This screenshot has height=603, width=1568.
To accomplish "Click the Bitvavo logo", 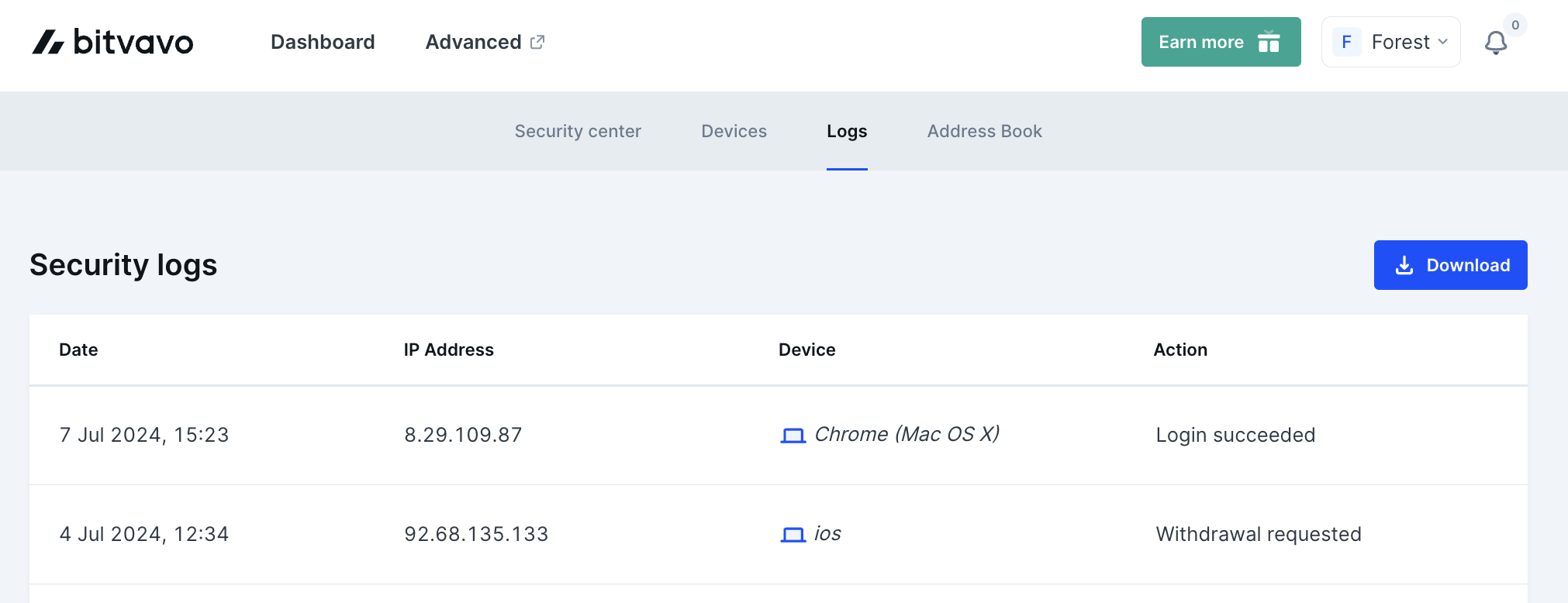I will click(x=113, y=43).
